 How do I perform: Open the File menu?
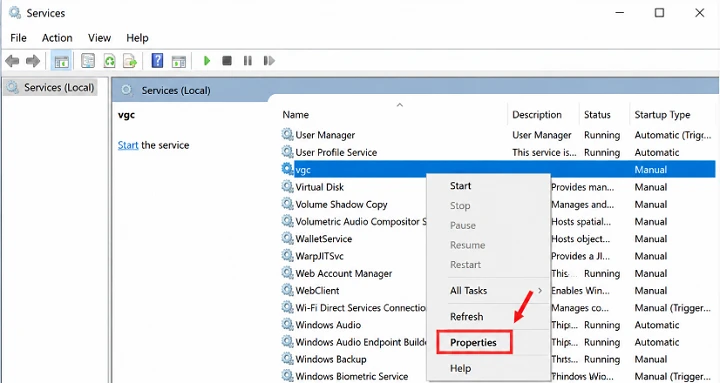click(x=18, y=38)
